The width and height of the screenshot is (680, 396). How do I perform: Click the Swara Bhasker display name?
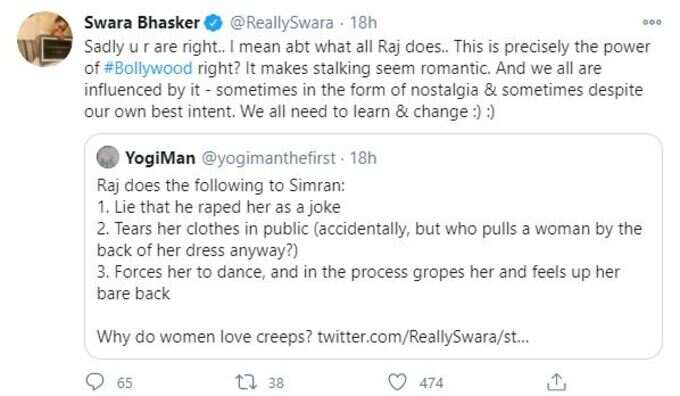coord(142,22)
